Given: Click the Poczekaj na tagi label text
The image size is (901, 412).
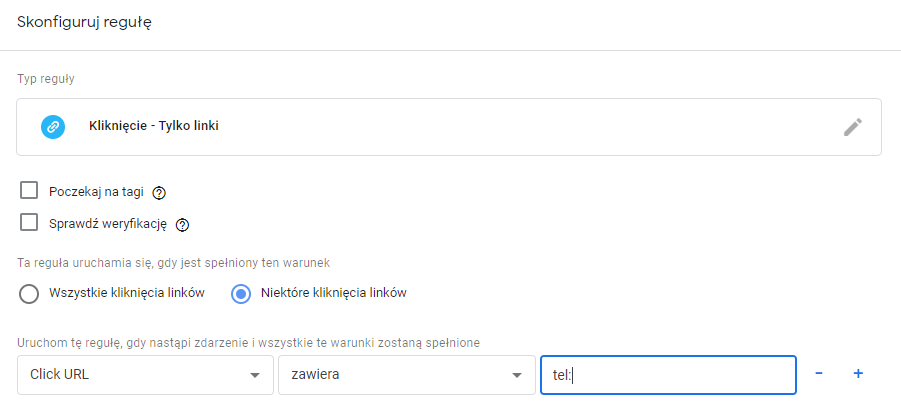Looking at the screenshot, I should 97,192.
